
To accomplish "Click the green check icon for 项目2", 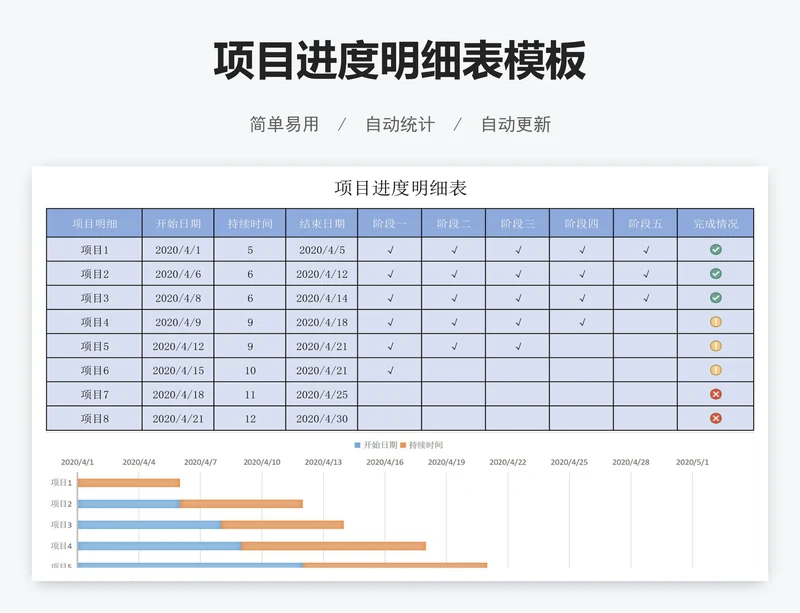I will [x=716, y=274].
